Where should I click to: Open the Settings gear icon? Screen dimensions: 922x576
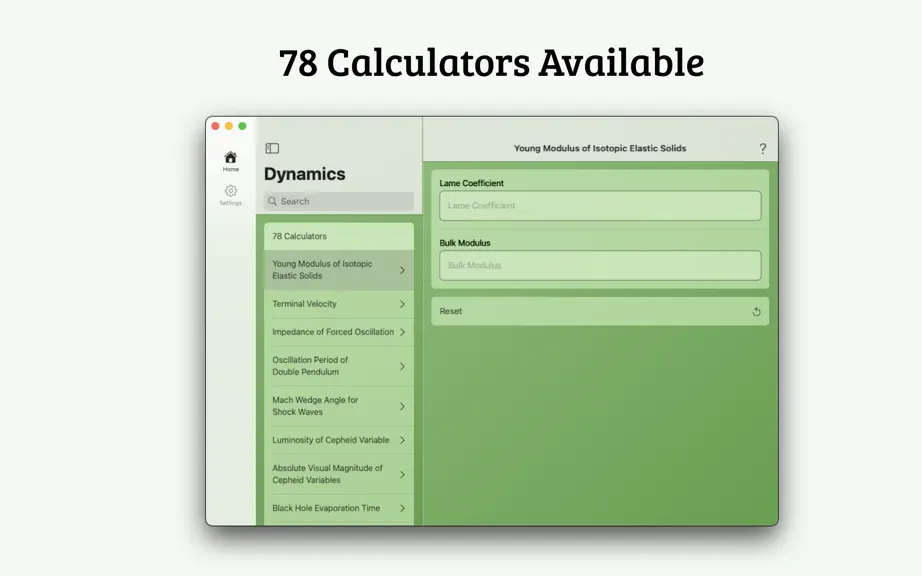230,191
